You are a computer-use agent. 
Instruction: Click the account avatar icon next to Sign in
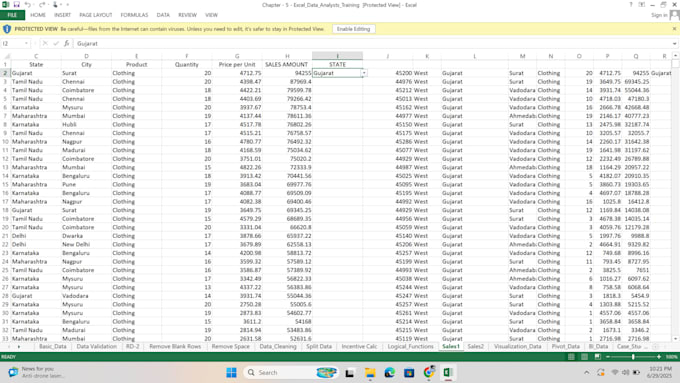coord(674,15)
